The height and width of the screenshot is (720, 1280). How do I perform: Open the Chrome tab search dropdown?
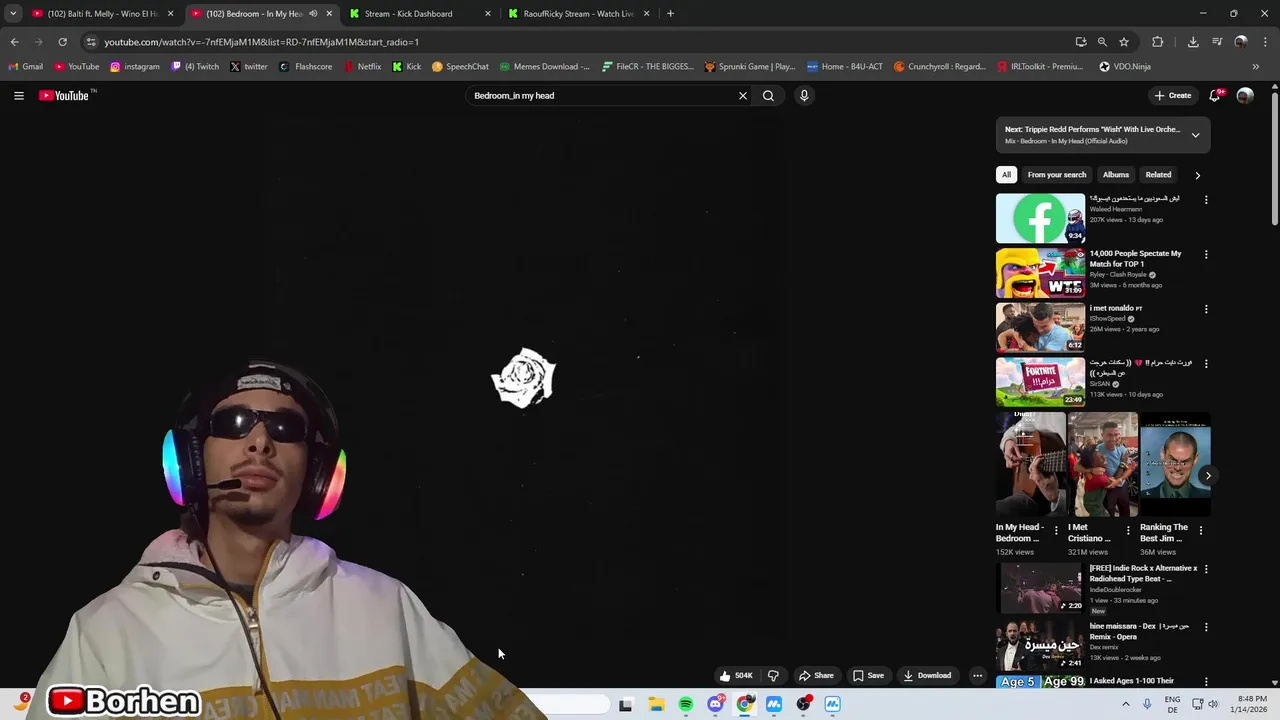point(13,14)
